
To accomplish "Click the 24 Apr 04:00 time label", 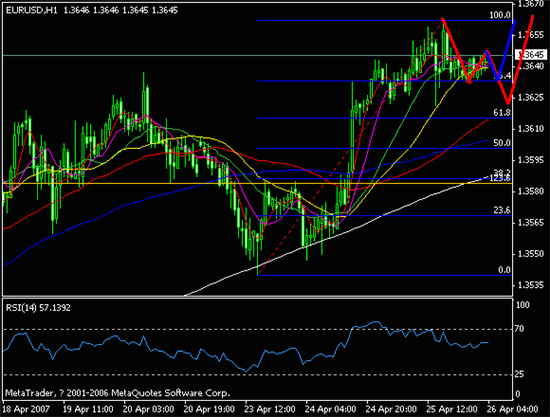I will tap(331, 409).
